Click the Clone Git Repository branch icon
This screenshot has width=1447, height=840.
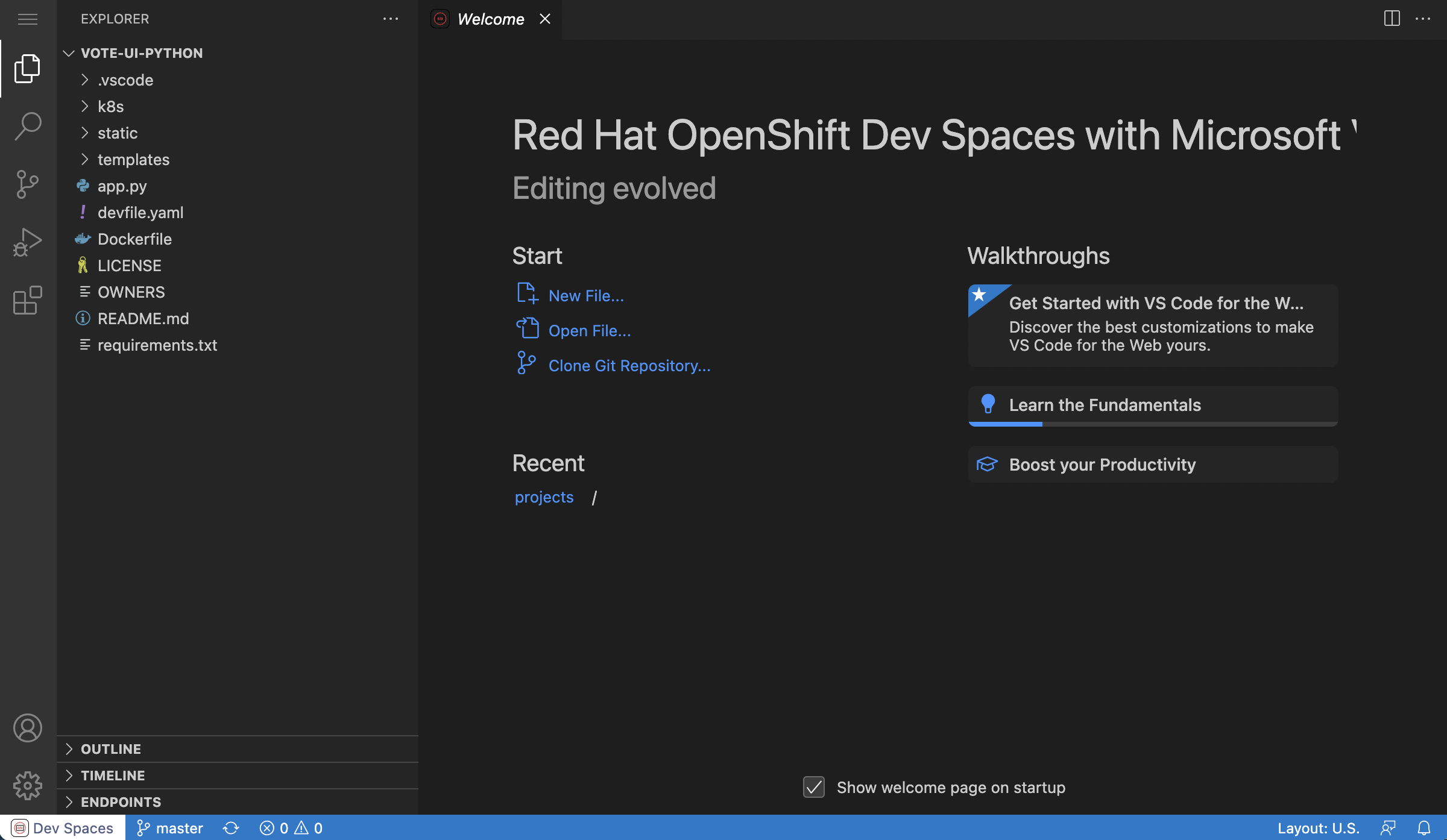pyautogui.click(x=526, y=363)
